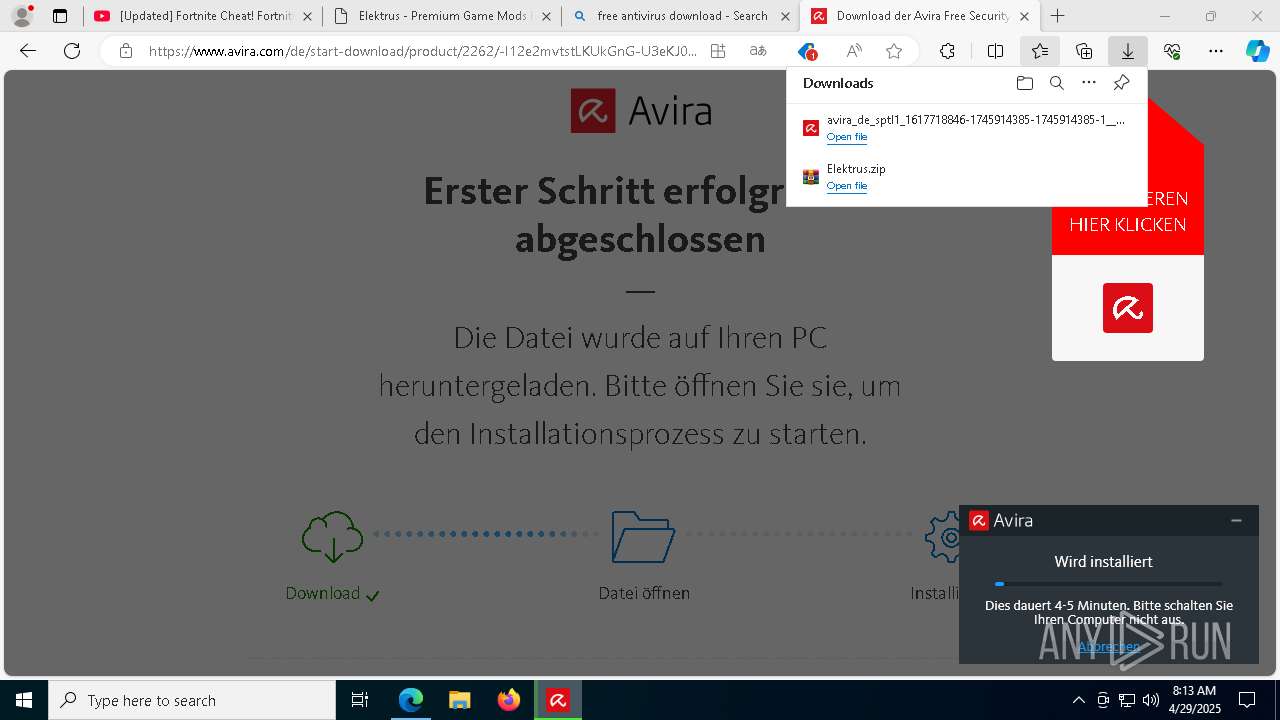
Task: Open the tab actions menu icon
Action: 60,16
